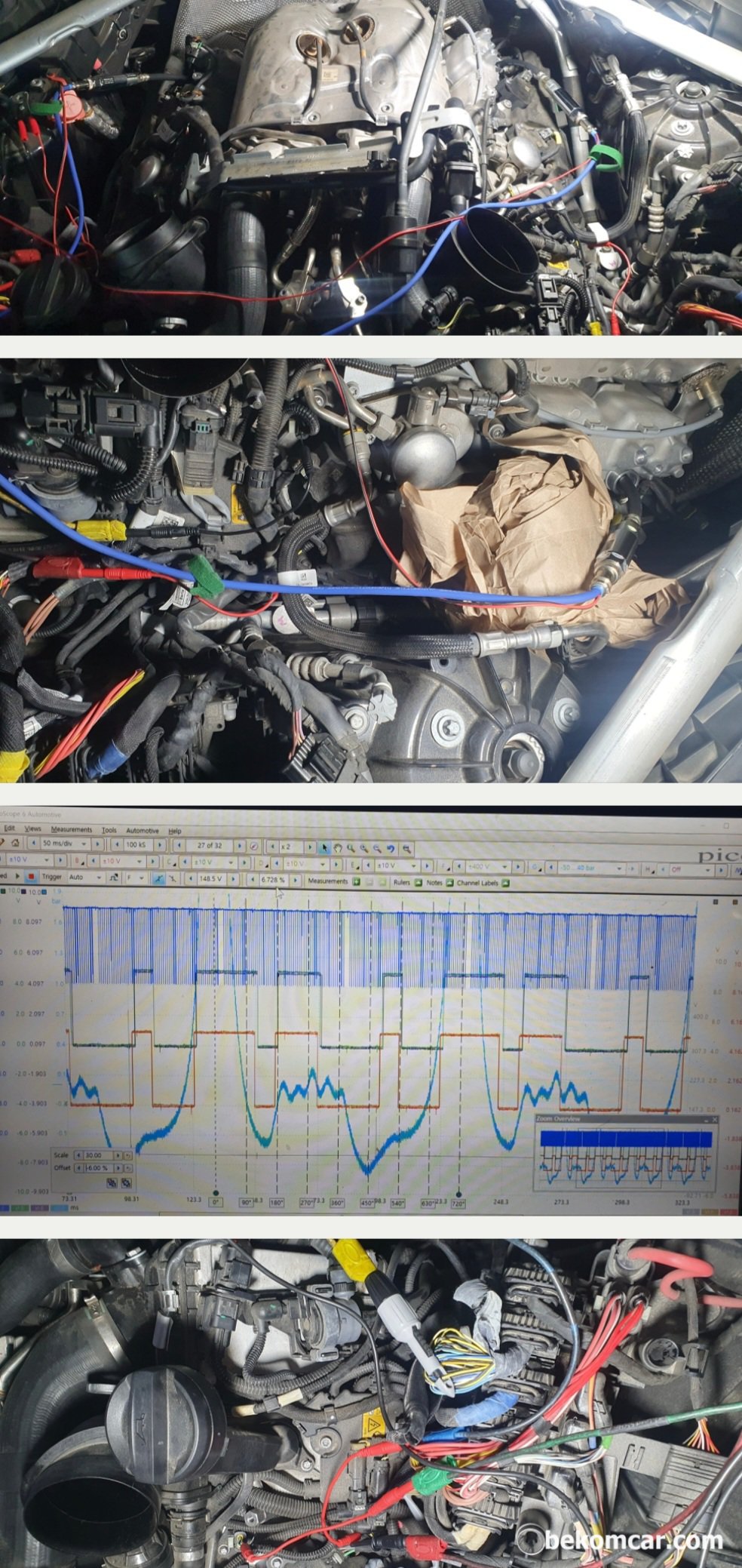
Task: Open channel C options button
Action: point(172,862)
